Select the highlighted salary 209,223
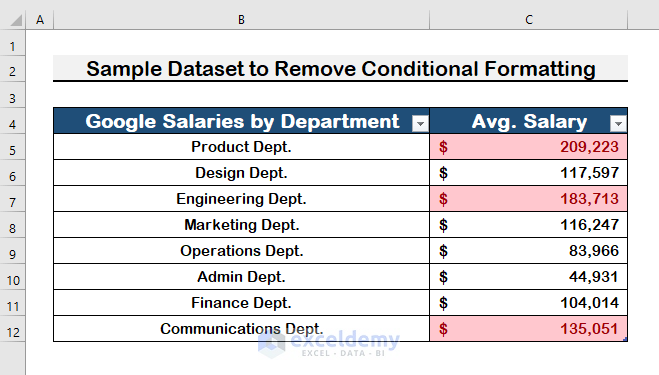 [529, 147]
